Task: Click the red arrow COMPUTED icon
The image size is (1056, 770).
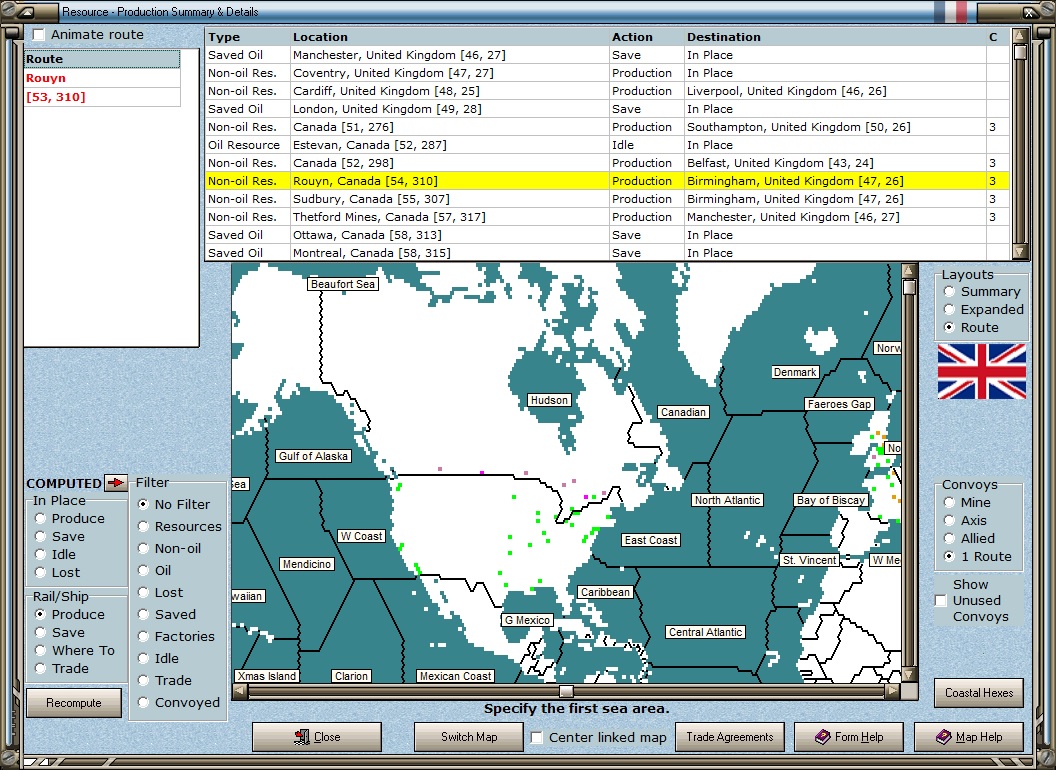Action: 116,483
